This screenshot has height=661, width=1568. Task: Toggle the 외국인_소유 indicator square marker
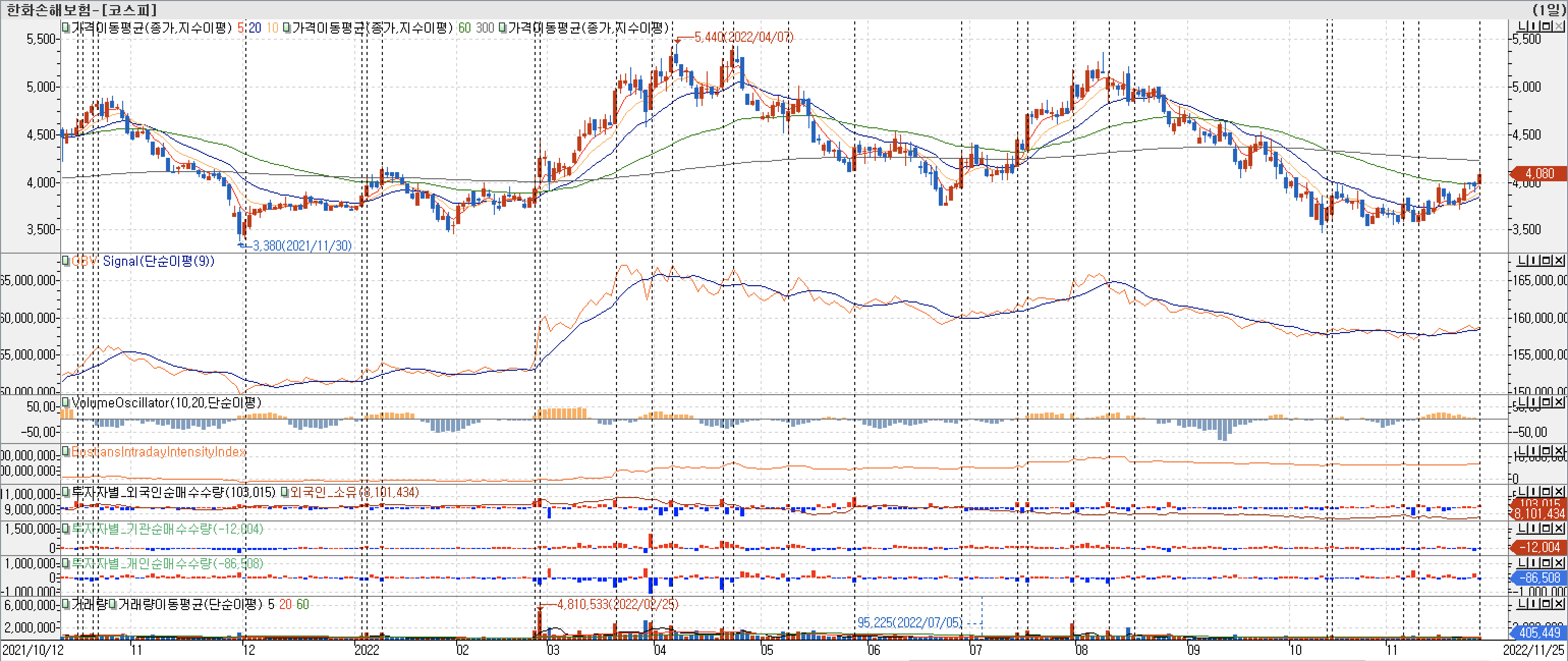click(x=284, y=492)
